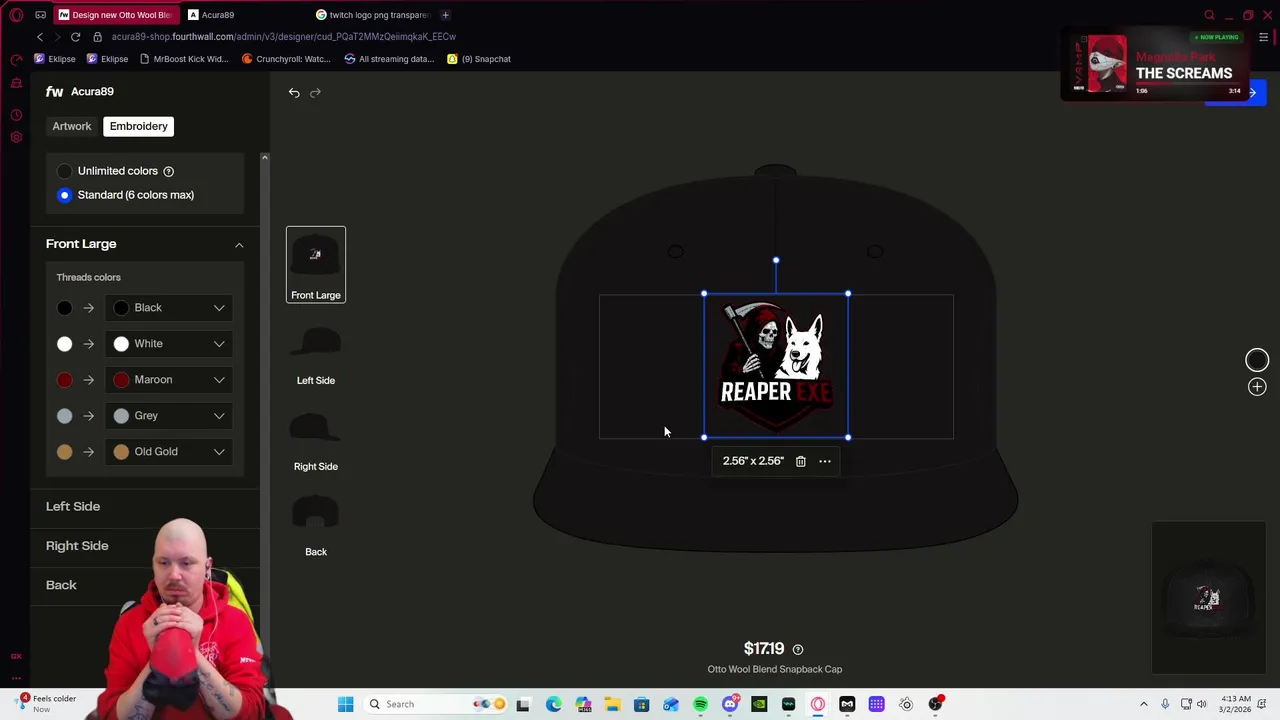Click the Otto Wool Blend Snapback Cap text
Viewport: 1280px width, 720px height.
[x=775, y=669]
